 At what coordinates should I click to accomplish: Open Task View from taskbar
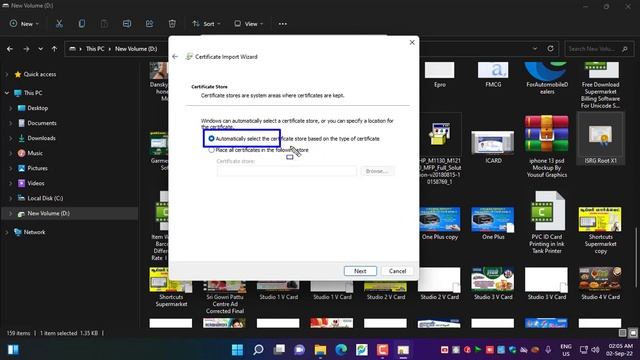[279, 350]
